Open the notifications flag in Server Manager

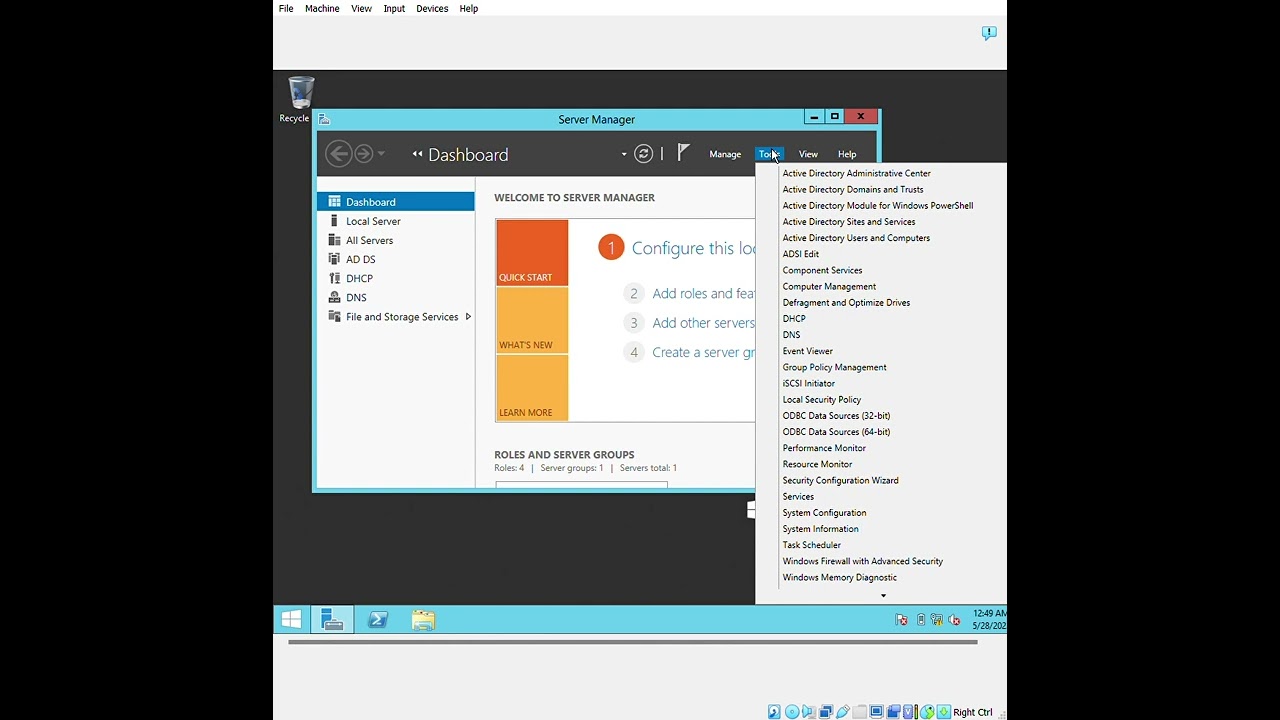click(683, 153)
